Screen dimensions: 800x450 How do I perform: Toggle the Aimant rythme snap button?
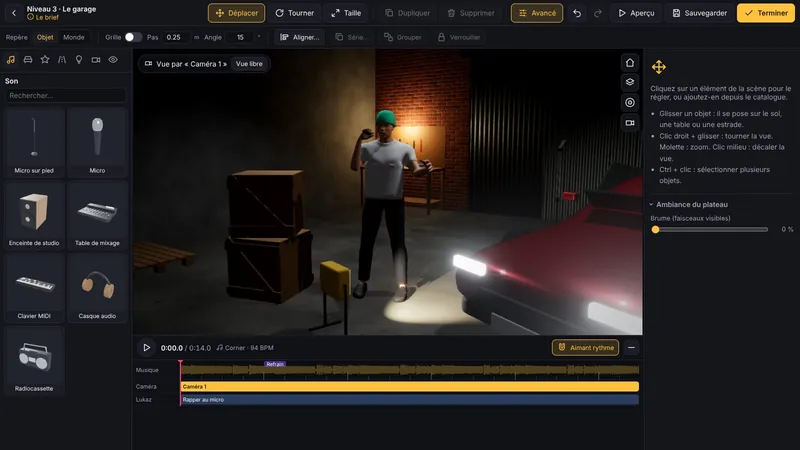pyautogui.click(x=586, y=348)
